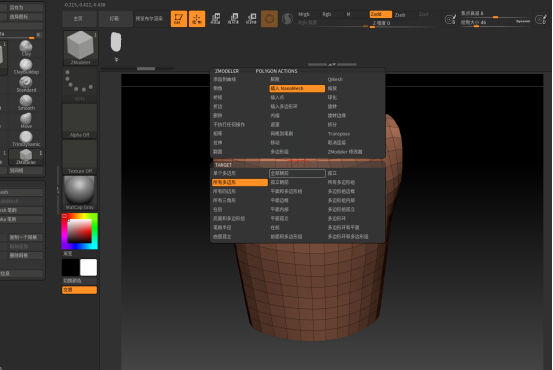The height and width of the screenshot is (370, 553).
Task: Select the Move brush
Action: [x=26, y=121]
